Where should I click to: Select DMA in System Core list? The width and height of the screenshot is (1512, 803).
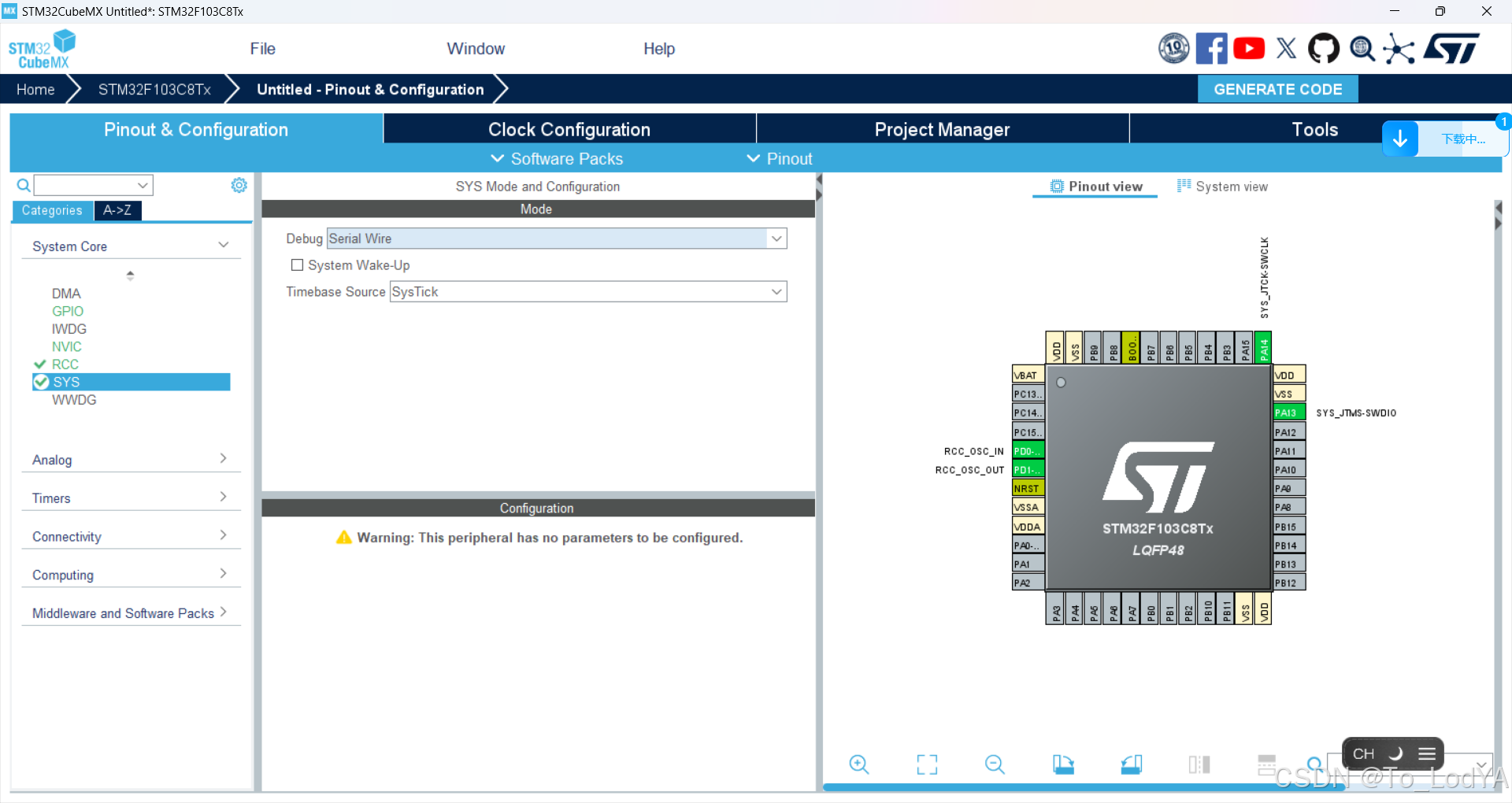click(x=66, y=293)
